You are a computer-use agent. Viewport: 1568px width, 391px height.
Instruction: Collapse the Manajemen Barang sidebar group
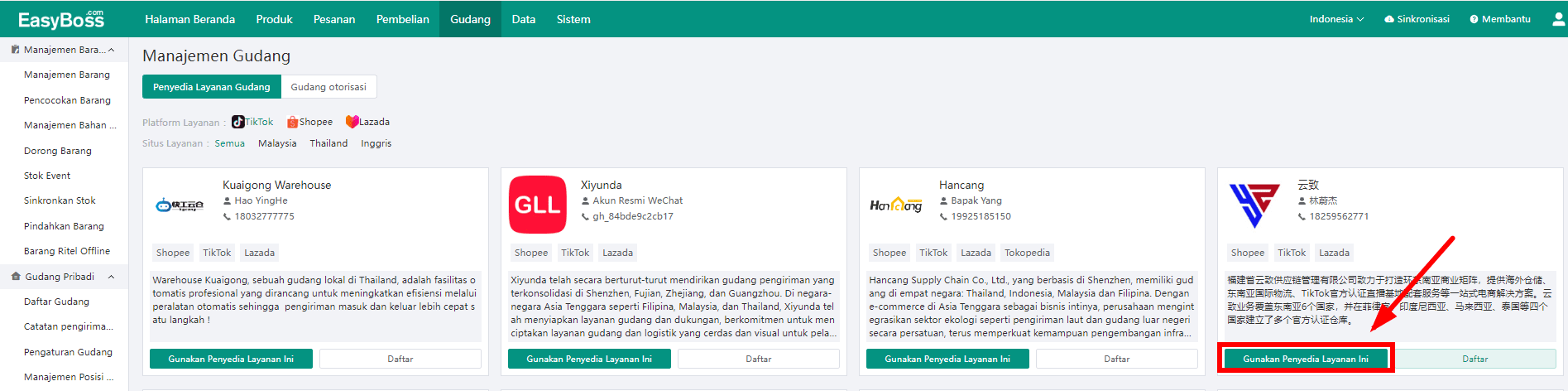pyautogui.click(x=111, y=50)
